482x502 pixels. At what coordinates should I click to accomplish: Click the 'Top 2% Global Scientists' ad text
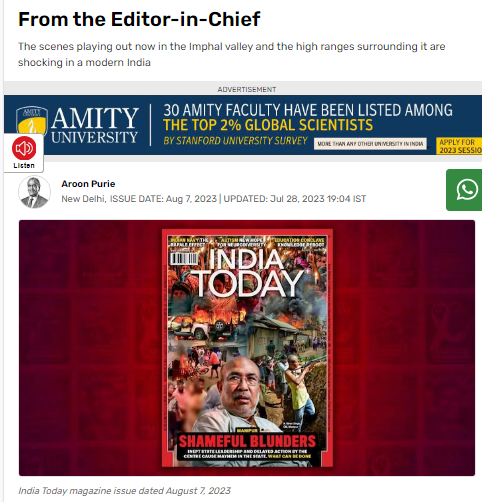tap(268, 125)
